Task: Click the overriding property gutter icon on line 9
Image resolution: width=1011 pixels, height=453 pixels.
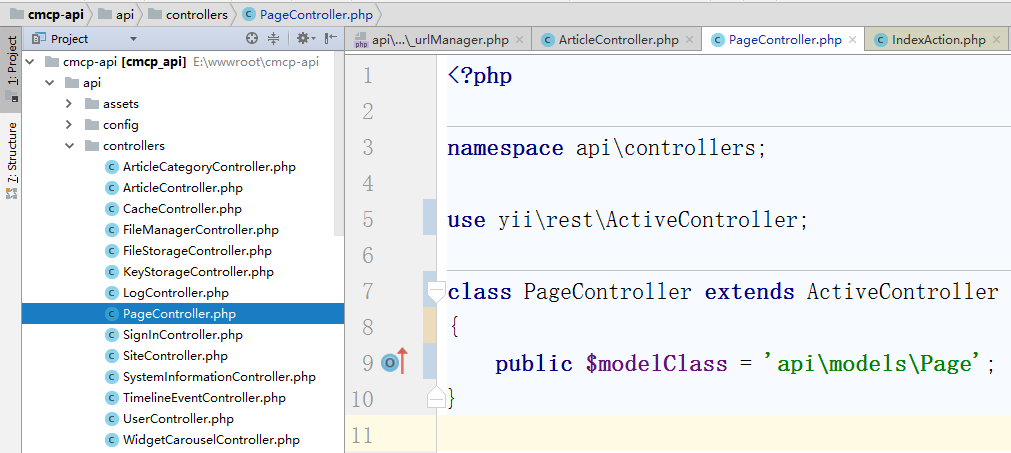Action: pyautogui.click(x=389, y=363)
